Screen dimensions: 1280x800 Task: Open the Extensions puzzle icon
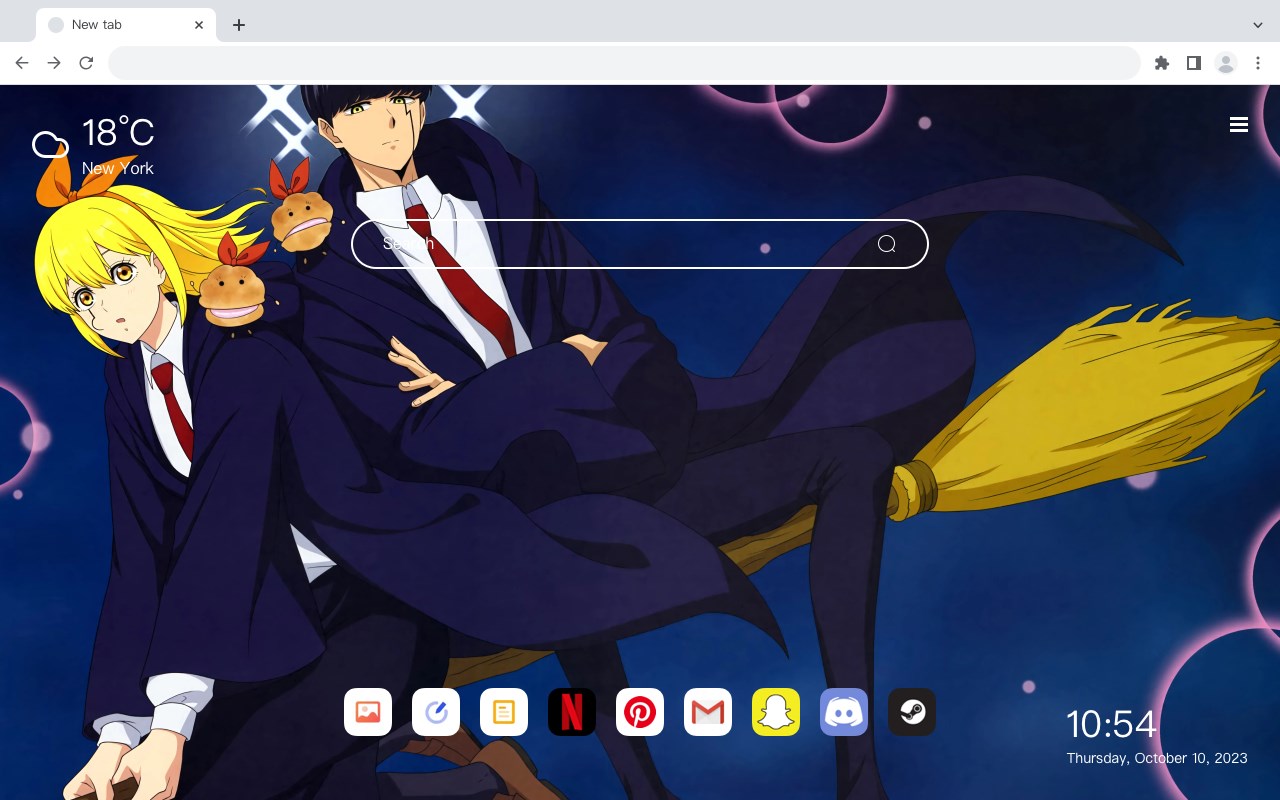click(1161, 63)
